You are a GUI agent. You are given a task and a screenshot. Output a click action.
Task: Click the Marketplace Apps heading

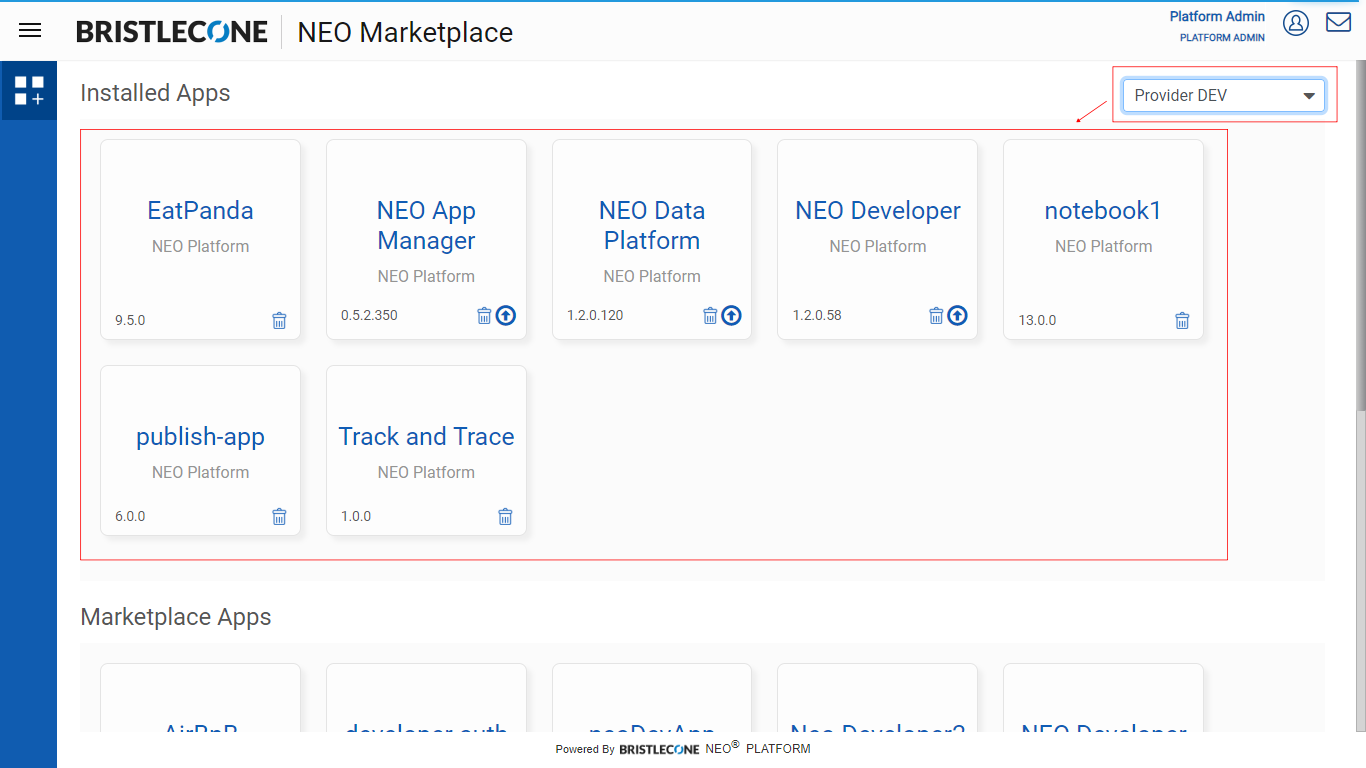[x=176, y=617]
